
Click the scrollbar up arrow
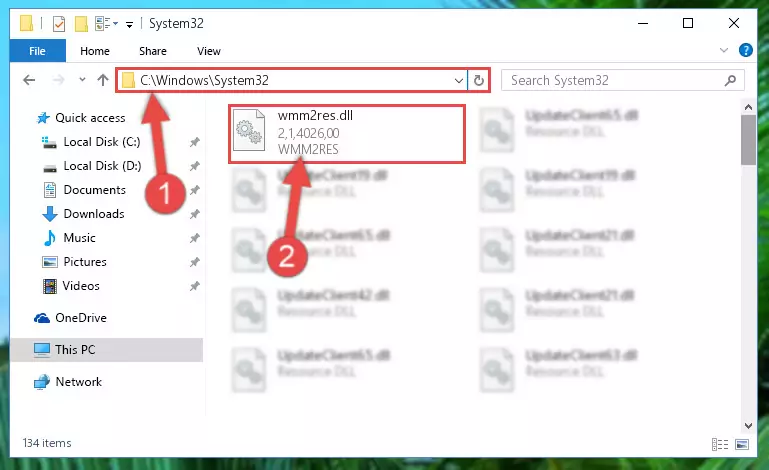(748, 107)
